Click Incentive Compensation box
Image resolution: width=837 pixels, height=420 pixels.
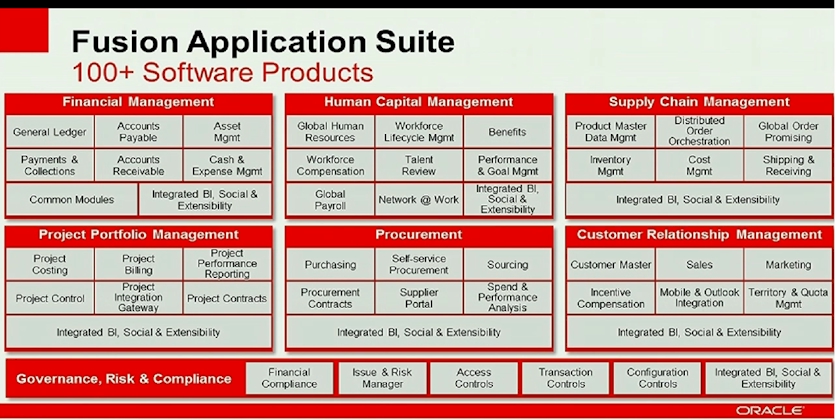[610, 298]
